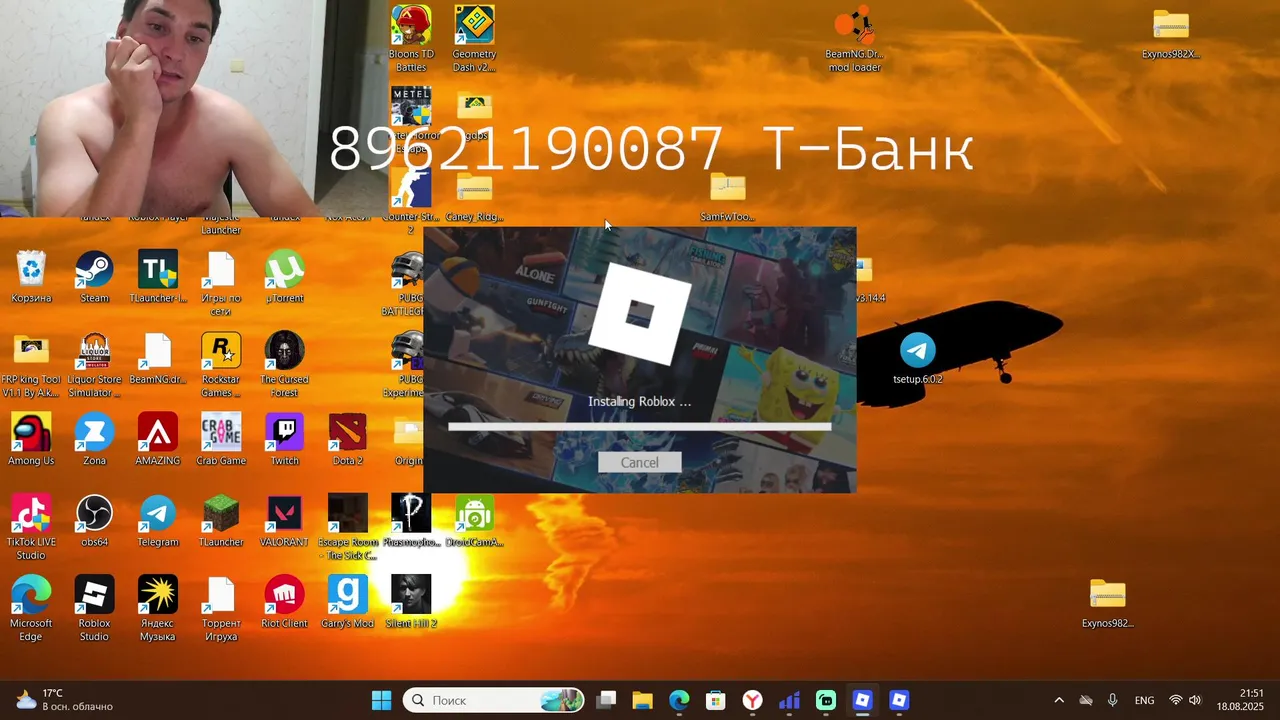Open File Explorer from taskbar
The width and height of the screenshot is (1280, 720).
pos(642,700)
